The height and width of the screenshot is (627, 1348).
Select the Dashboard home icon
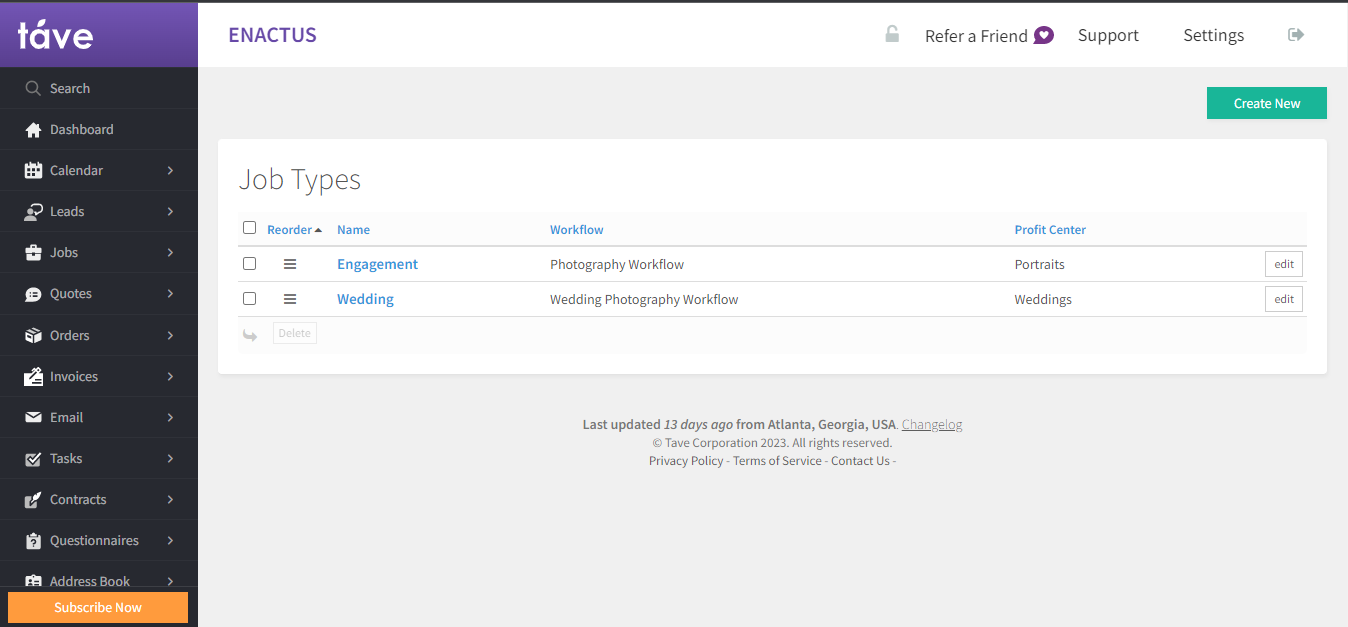click(x=30, y=129)
